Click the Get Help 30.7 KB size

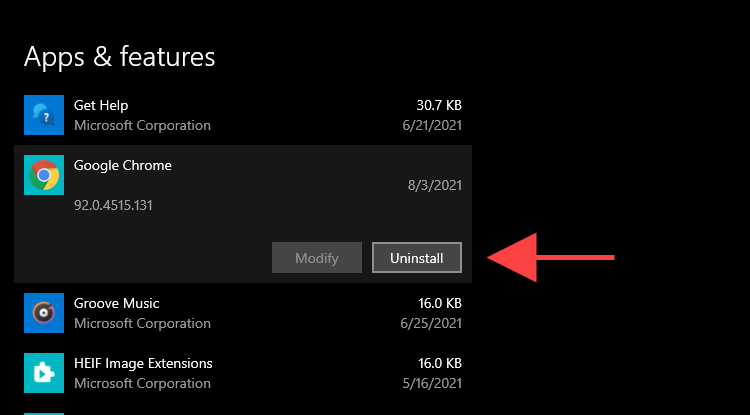pos(438,105)
